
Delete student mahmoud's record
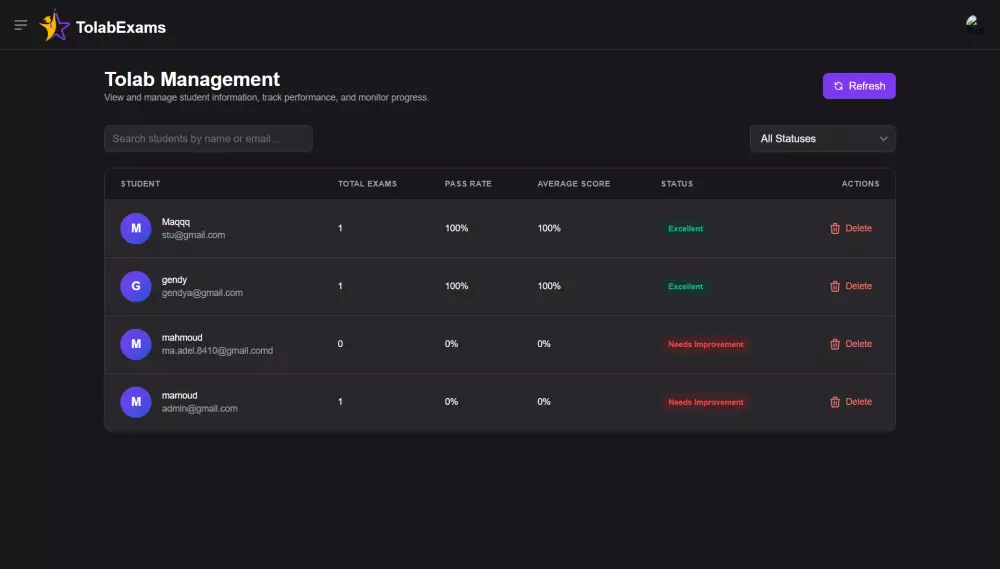coord(850,345)
